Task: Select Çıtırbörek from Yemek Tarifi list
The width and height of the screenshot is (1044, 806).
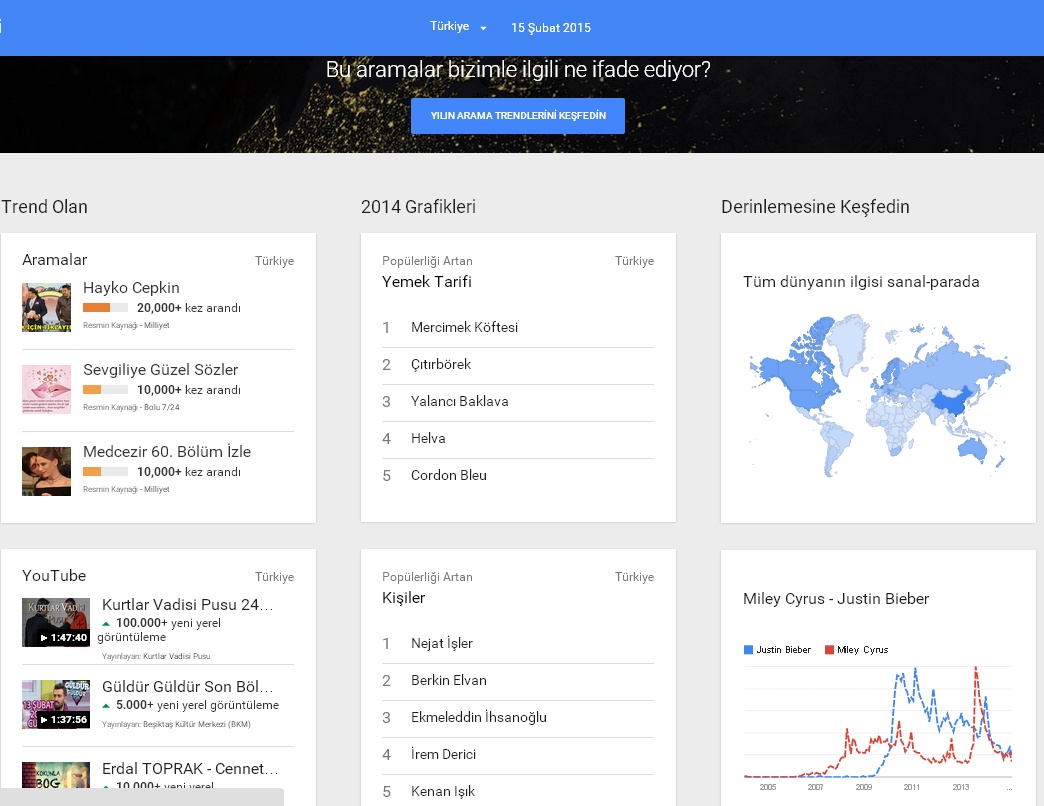Action: (x=440, y=364)
